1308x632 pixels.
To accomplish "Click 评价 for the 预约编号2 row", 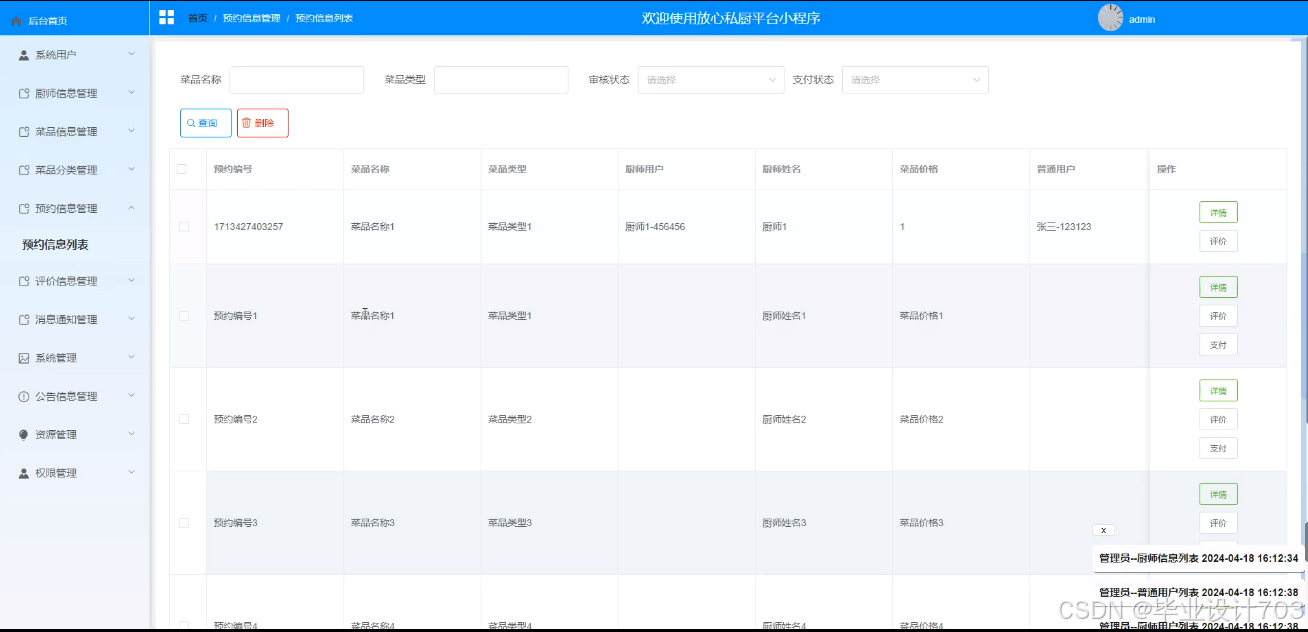I will point(1218,419).
